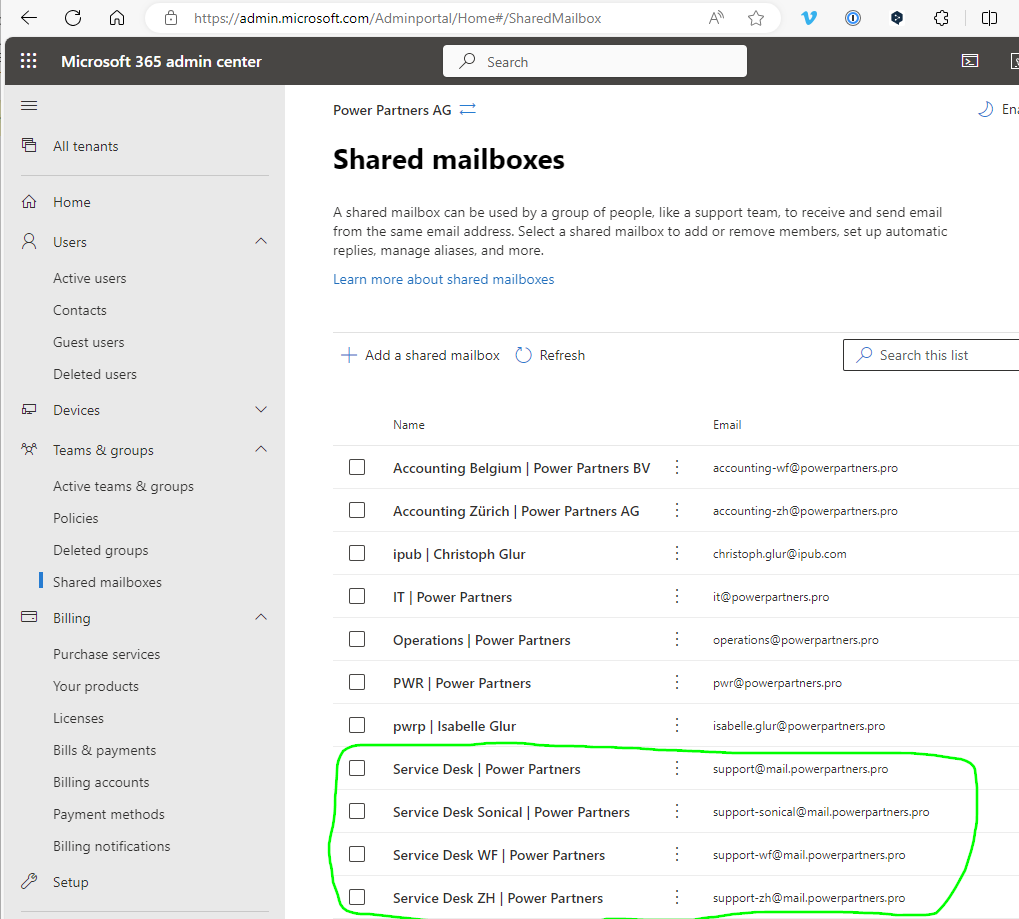This screenshot has height=919, width=1019.
Task: Open the dark hexagon extension icon
Action: pos(897,18)
